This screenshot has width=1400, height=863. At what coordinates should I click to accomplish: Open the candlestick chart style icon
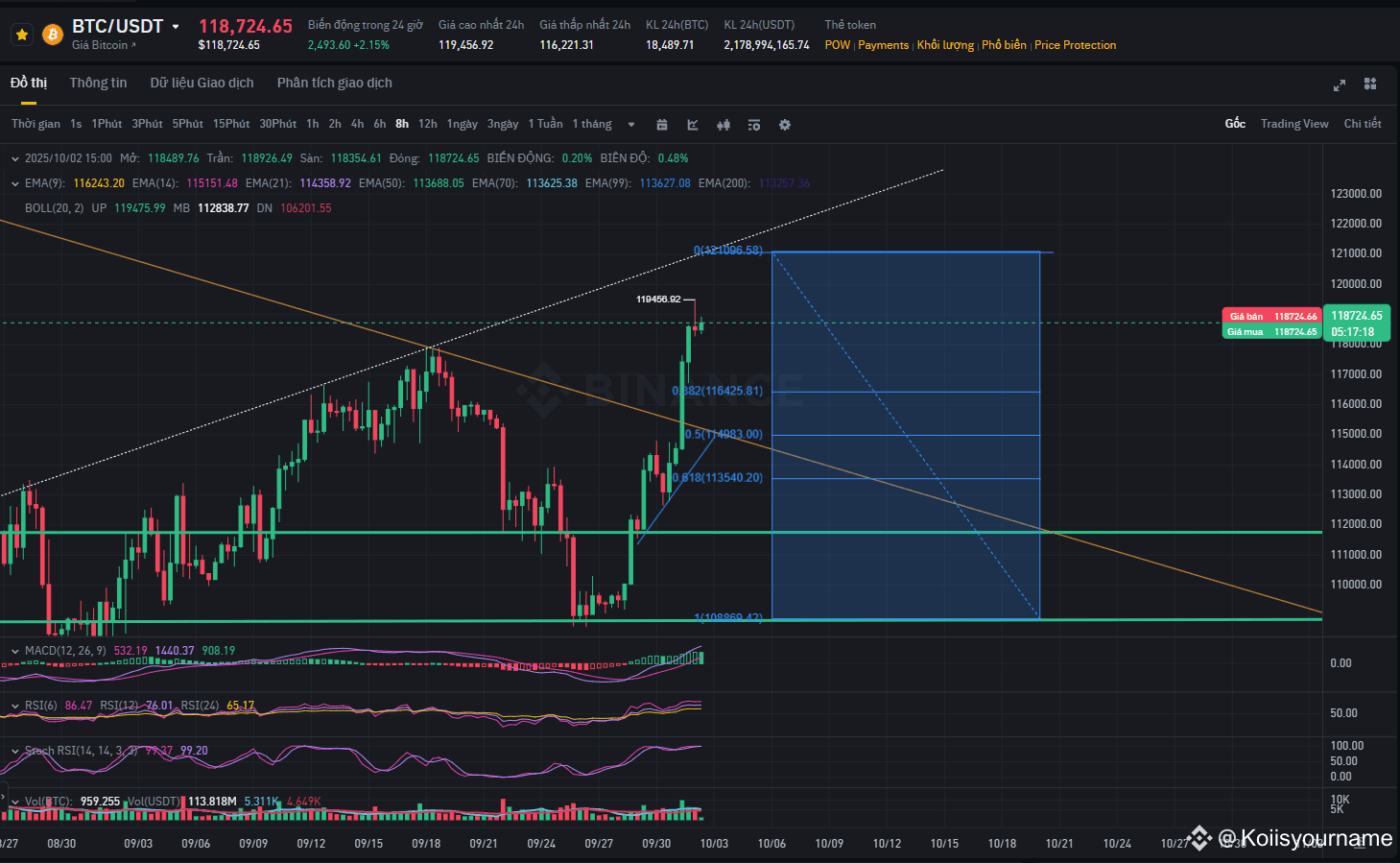click(724, 125)
